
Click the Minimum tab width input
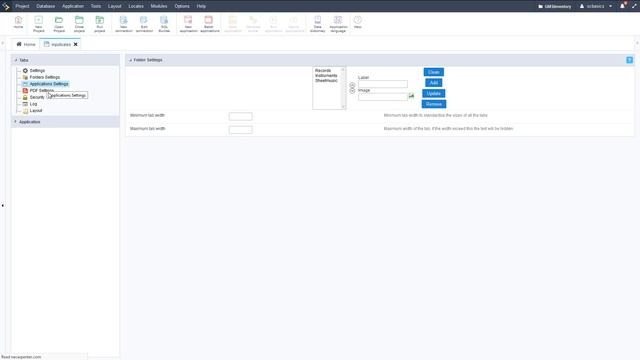[x=240, y=116]
